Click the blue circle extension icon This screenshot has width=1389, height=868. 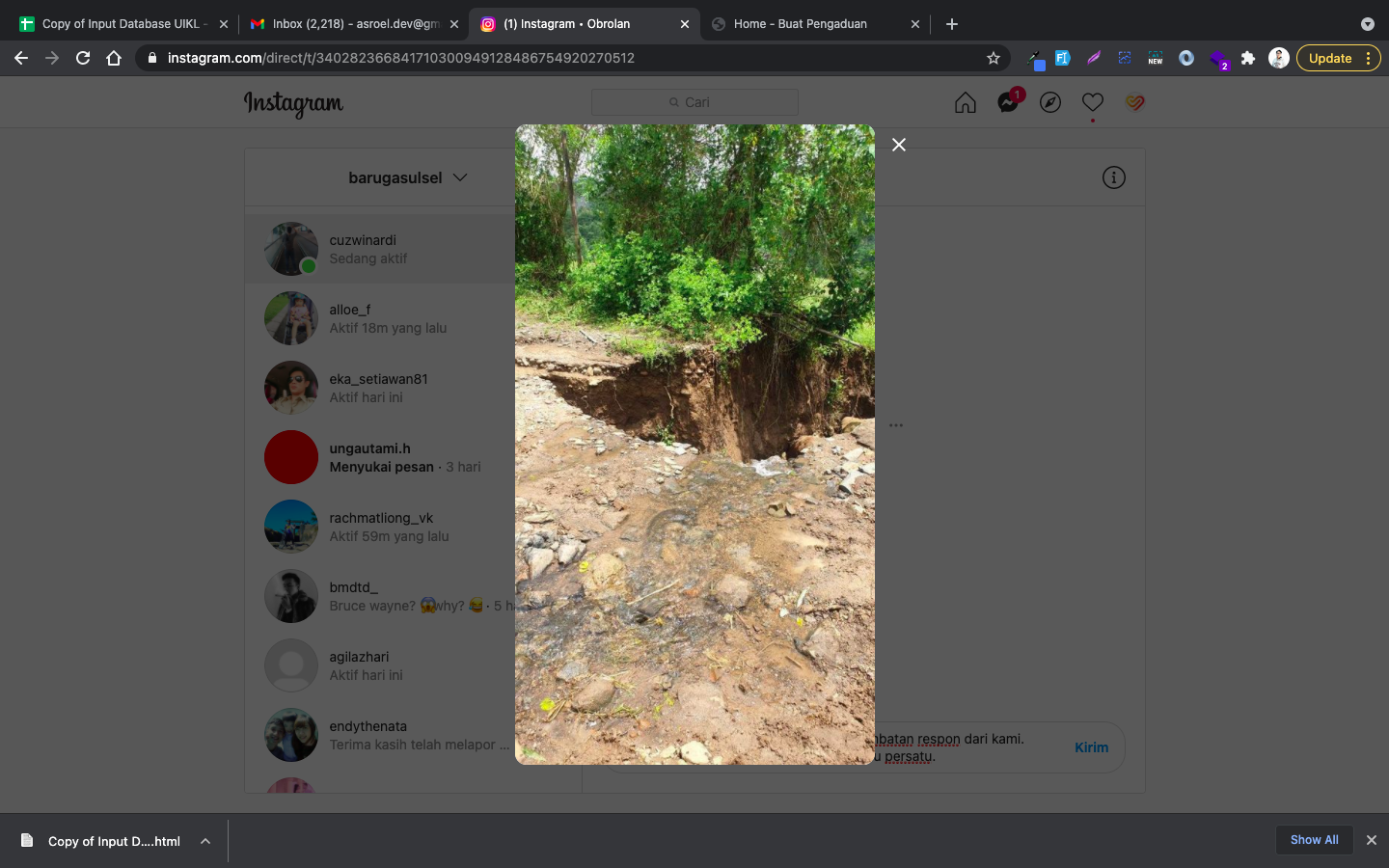1186,58
